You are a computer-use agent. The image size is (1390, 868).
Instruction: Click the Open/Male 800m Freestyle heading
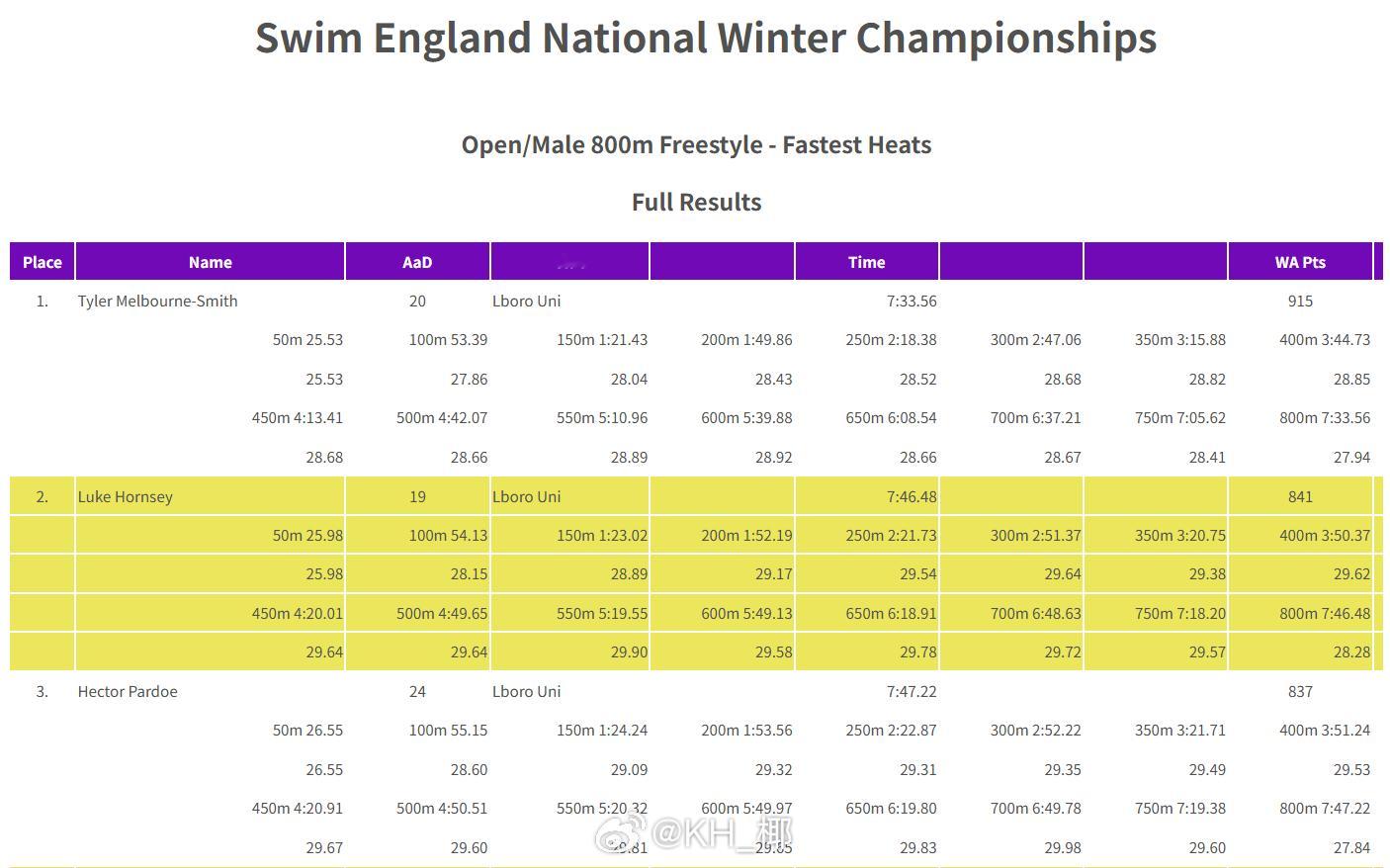pyautogui.click(x=696, y=144)
